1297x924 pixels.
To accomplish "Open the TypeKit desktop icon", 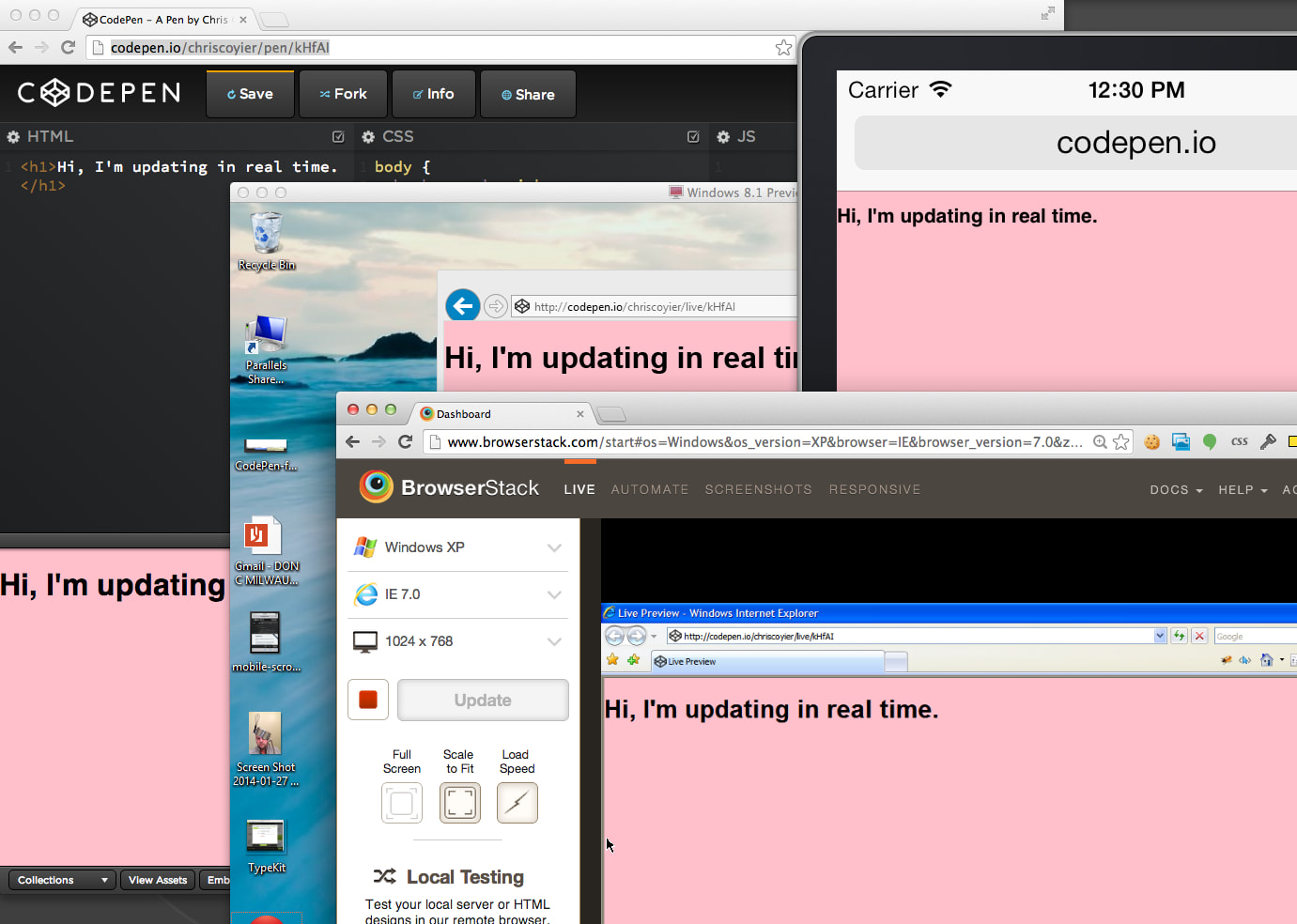I will [267, 846].
